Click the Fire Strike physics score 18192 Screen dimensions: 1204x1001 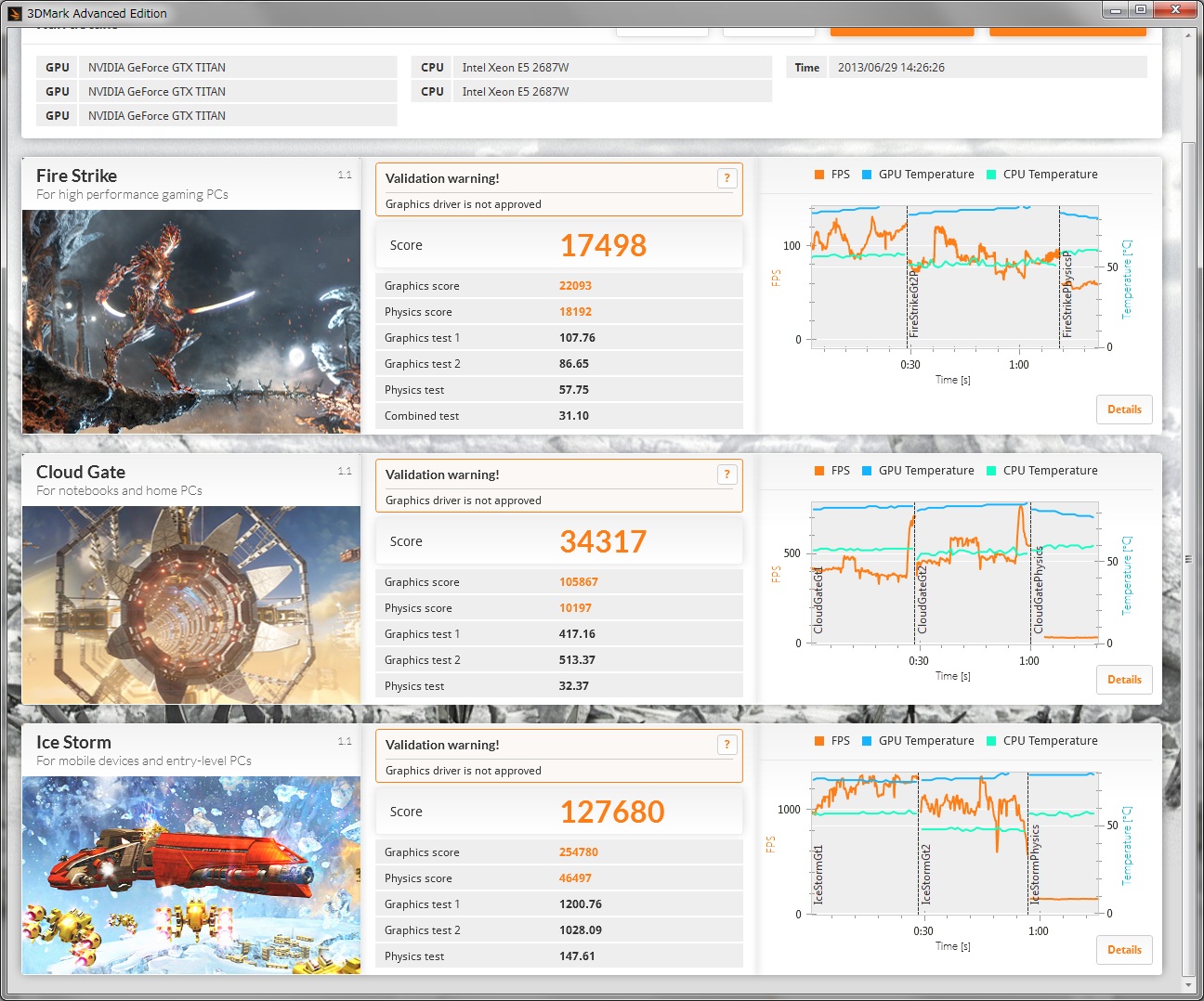point(575,312)
